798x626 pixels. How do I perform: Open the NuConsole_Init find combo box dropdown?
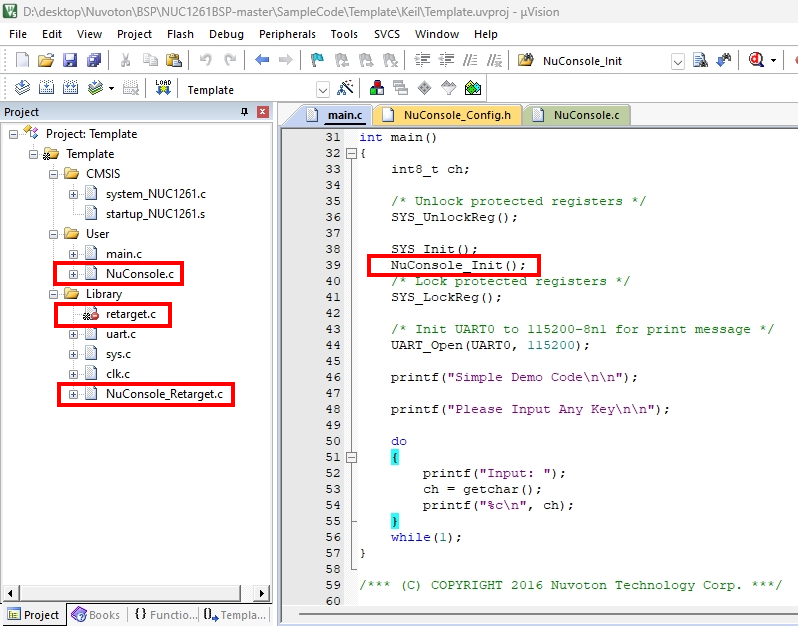click(x=677, y=62)
